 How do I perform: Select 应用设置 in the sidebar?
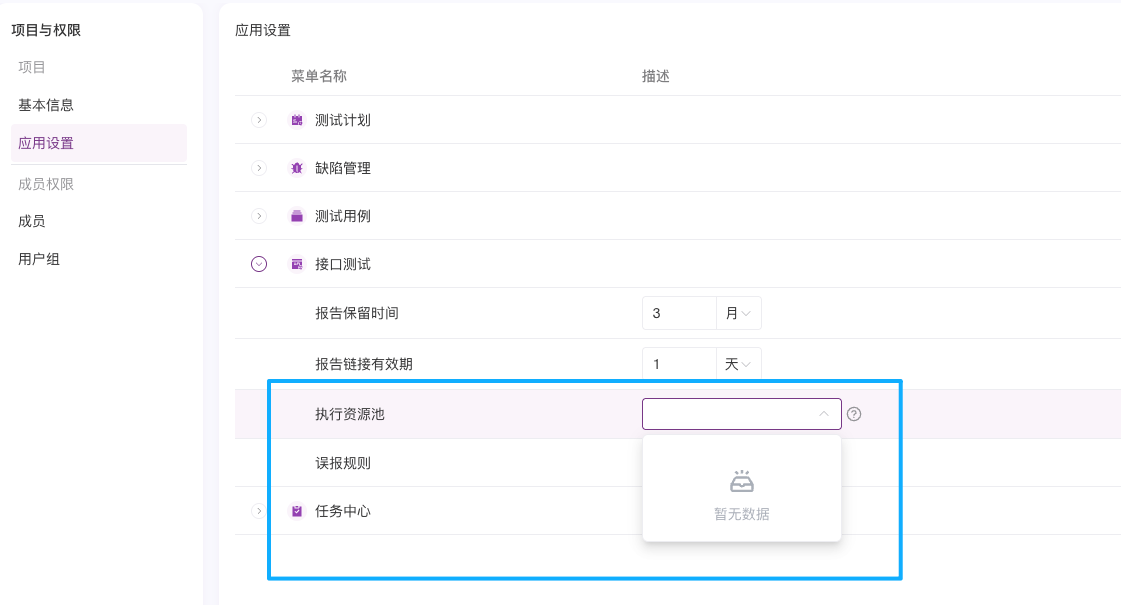pyautogui.click(x=46, y=143)
